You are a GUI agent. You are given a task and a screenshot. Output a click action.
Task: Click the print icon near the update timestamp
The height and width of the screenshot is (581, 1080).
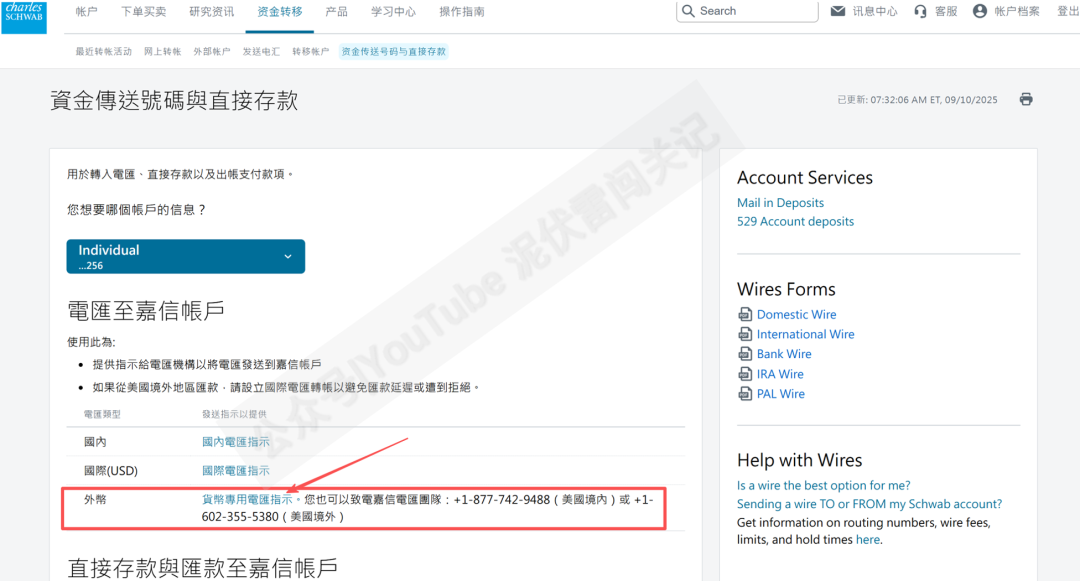click(1025, 99)
